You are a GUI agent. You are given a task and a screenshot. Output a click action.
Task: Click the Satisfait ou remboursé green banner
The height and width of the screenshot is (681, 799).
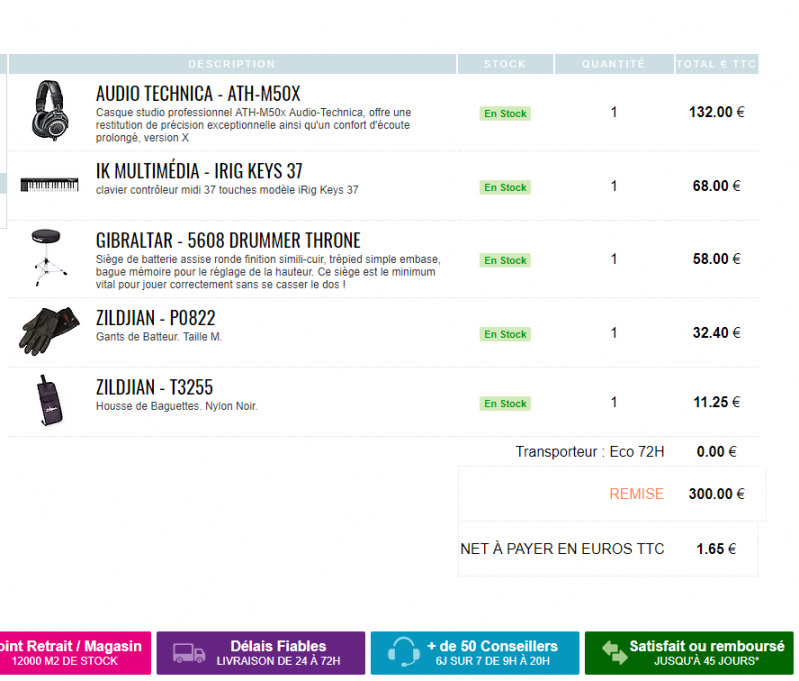690,653
